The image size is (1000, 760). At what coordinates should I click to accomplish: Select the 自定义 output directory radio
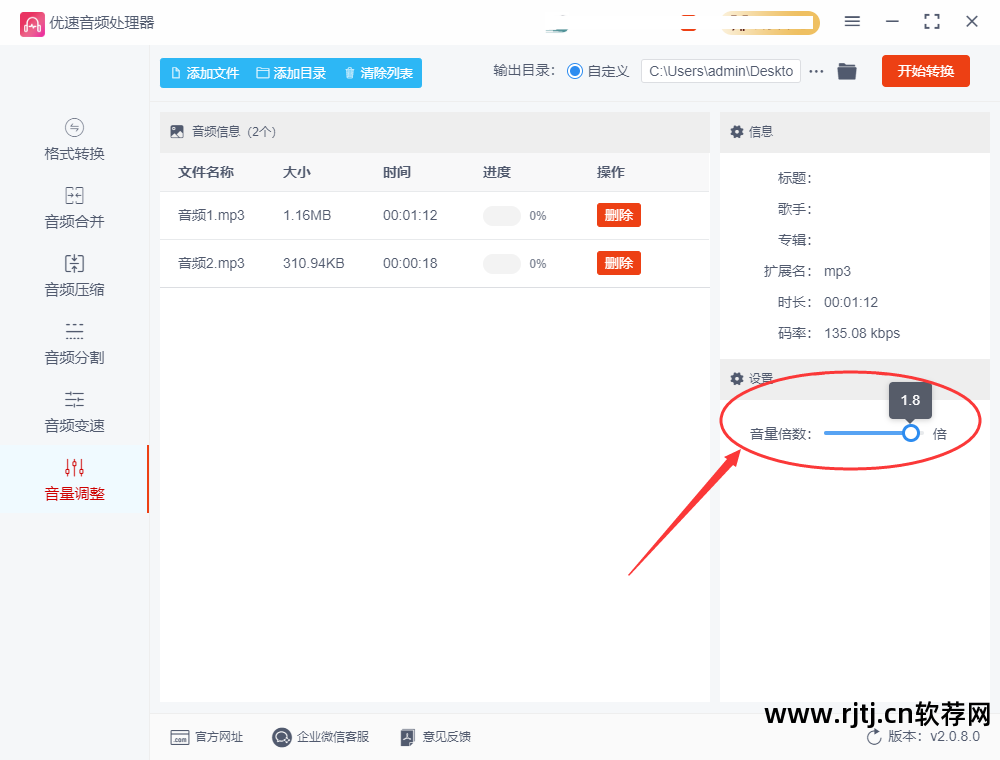click(x=575, y=71)
